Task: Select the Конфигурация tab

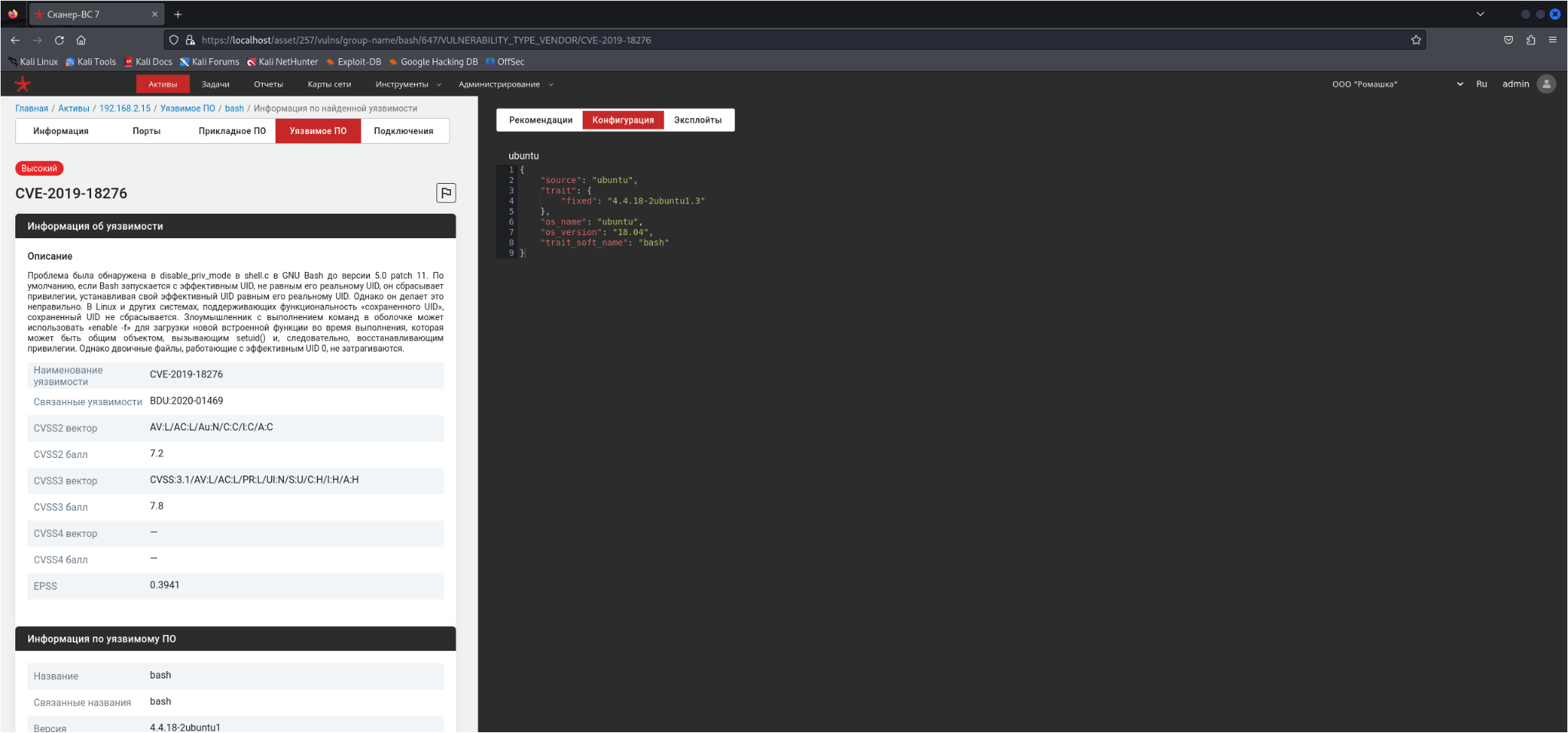Action: [623, 120]
